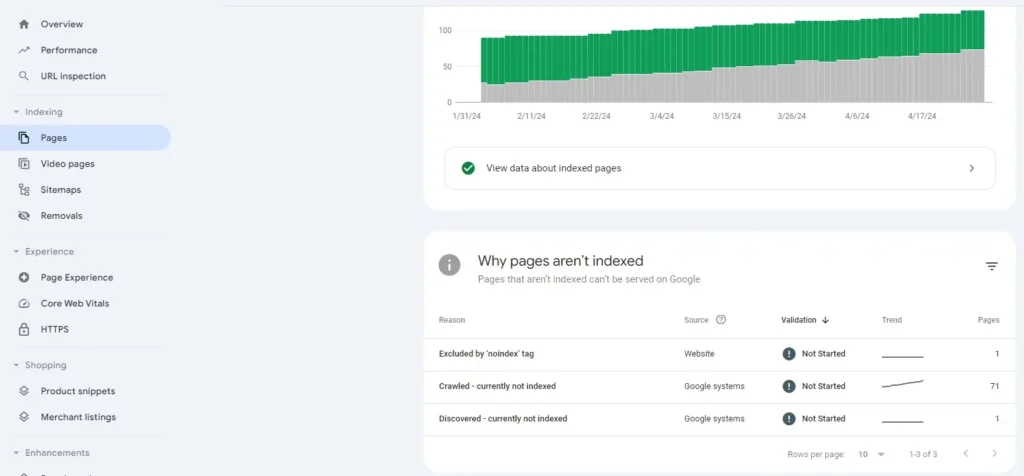Viewport: 1024px width, 476px height.
Task: Click the Core Web Vitals gauge icon
Action: (24, 304)
